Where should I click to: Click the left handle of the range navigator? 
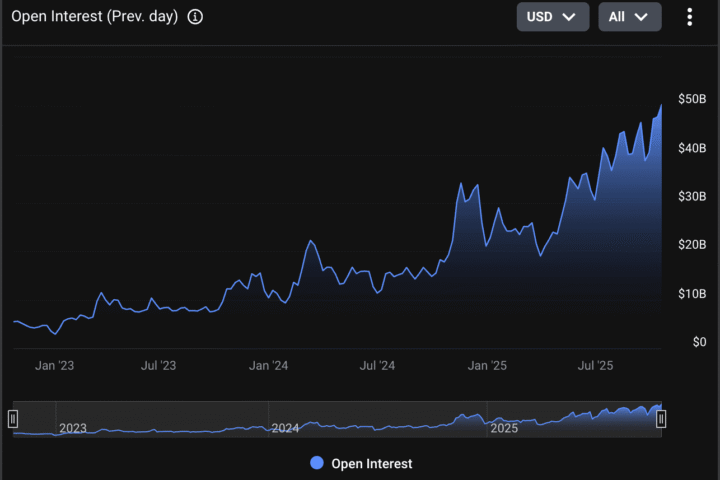(x=13, y=419)
